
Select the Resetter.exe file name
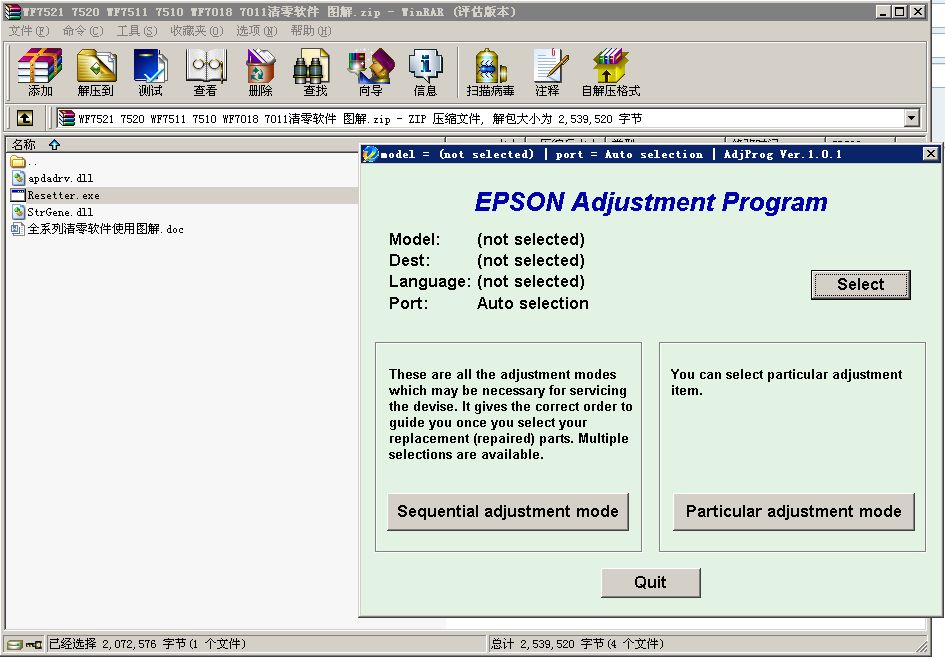(x=63, y=195)
